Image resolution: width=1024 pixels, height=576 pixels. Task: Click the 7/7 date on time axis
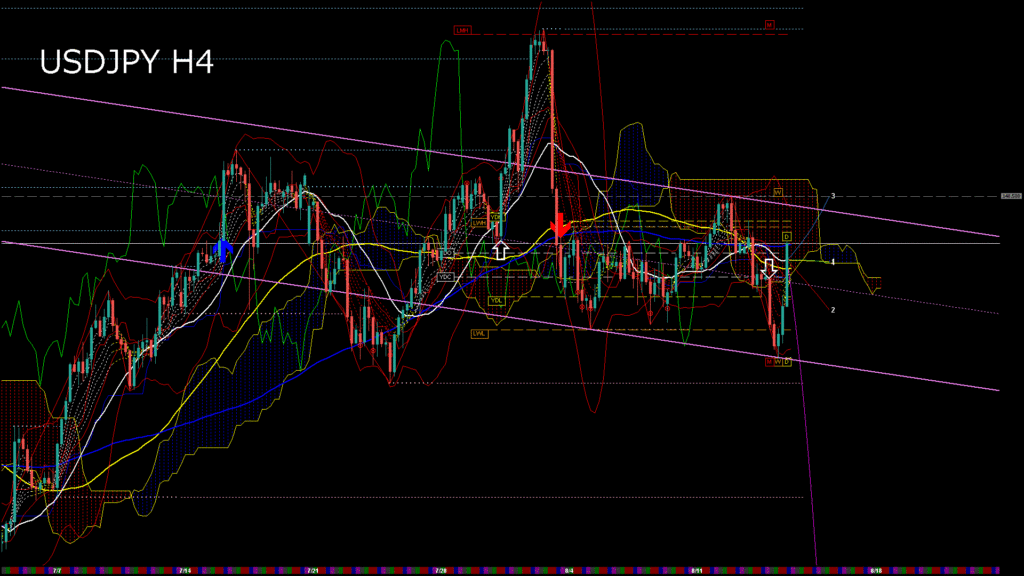point(57,570)
